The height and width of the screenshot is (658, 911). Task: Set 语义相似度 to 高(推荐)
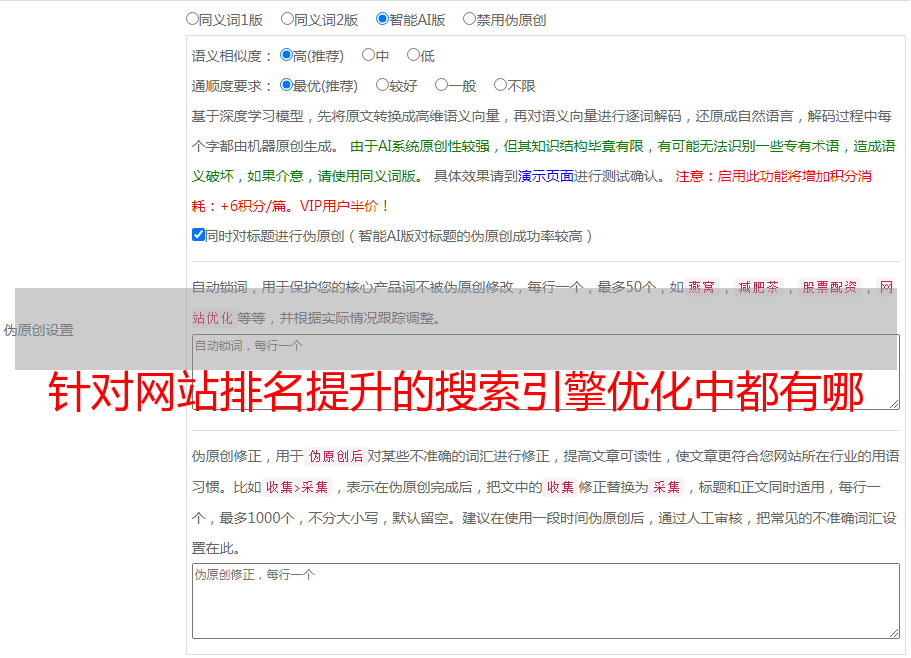point(286,55)
